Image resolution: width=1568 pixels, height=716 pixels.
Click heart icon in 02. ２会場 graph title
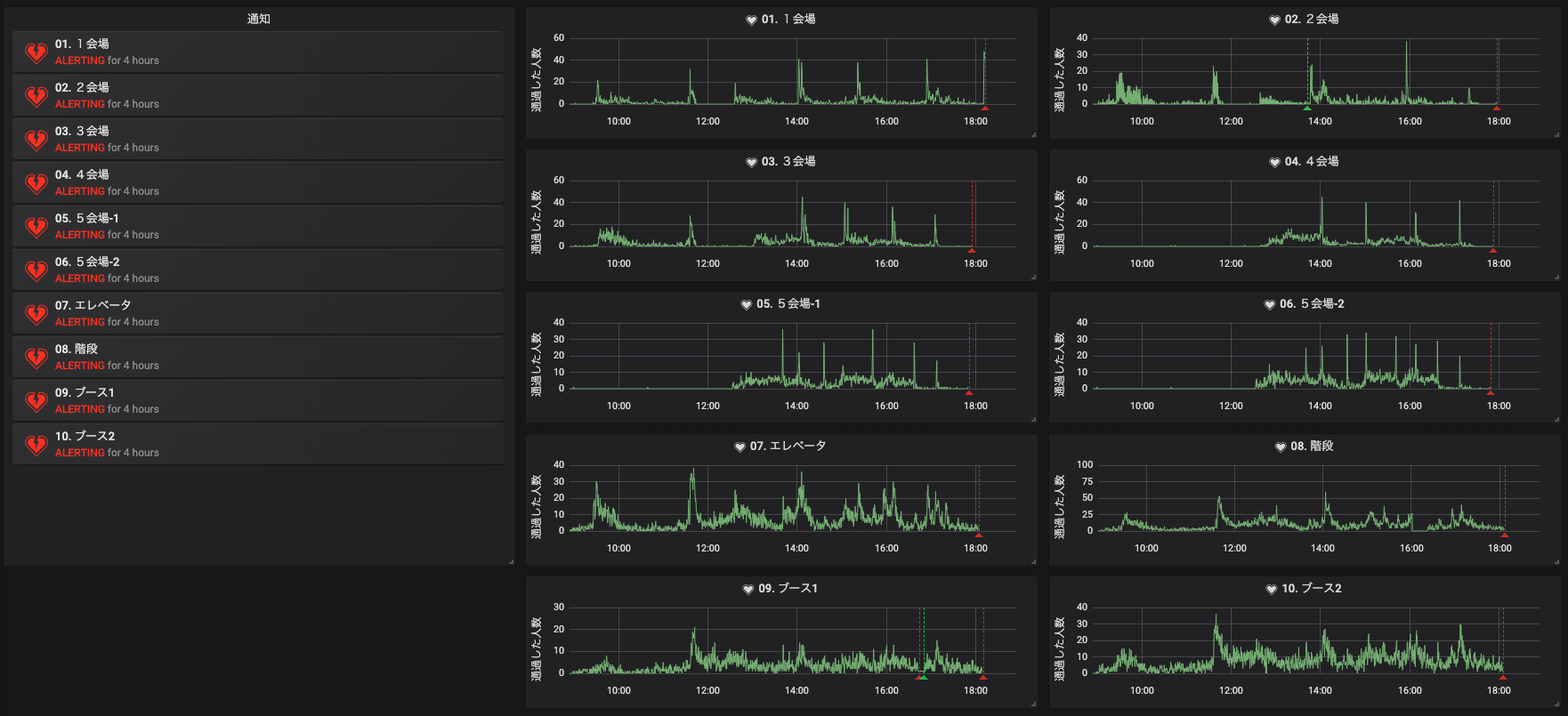point(1274,20)
